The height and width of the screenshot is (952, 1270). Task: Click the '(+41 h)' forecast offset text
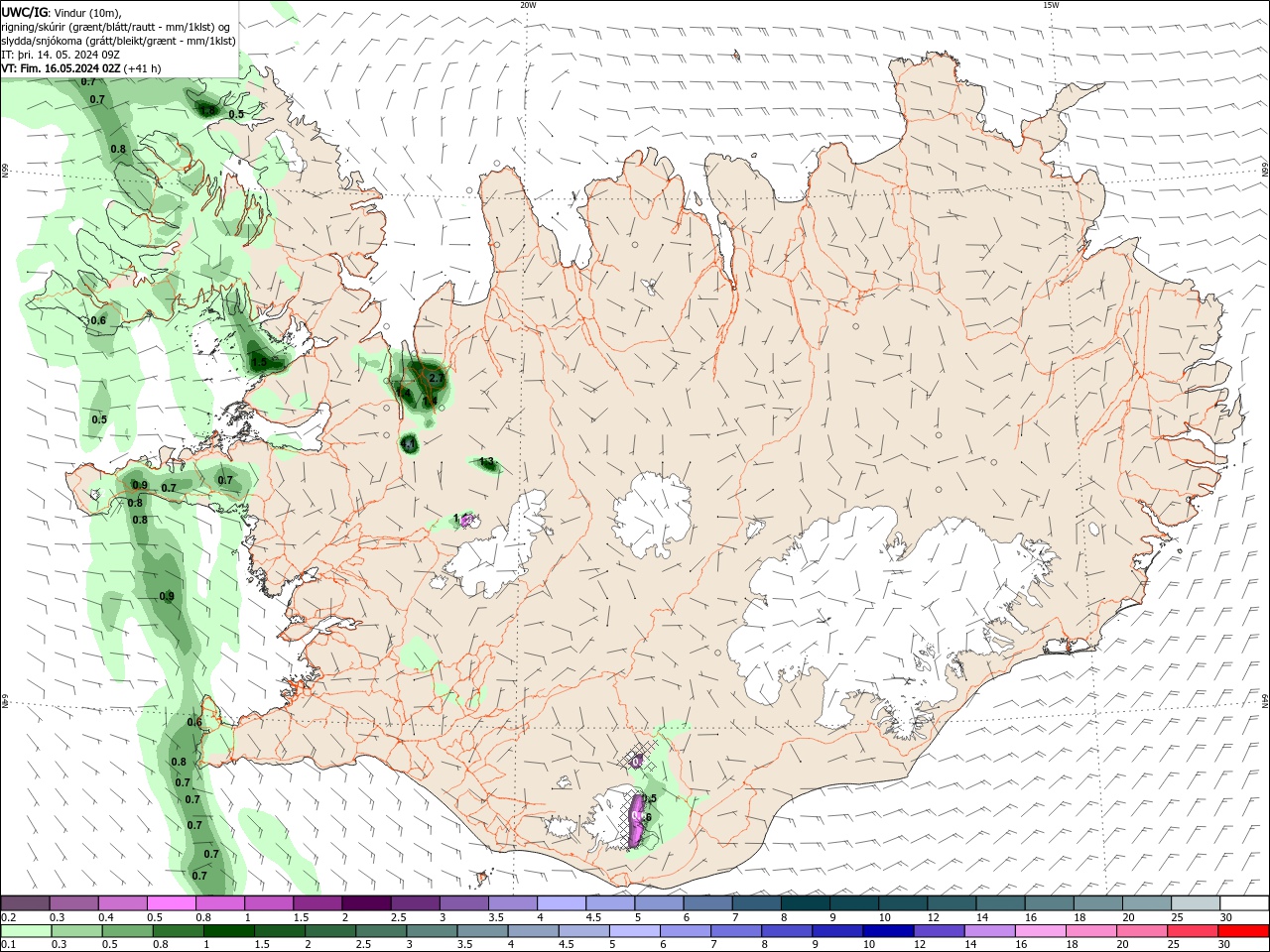point(143,68)
